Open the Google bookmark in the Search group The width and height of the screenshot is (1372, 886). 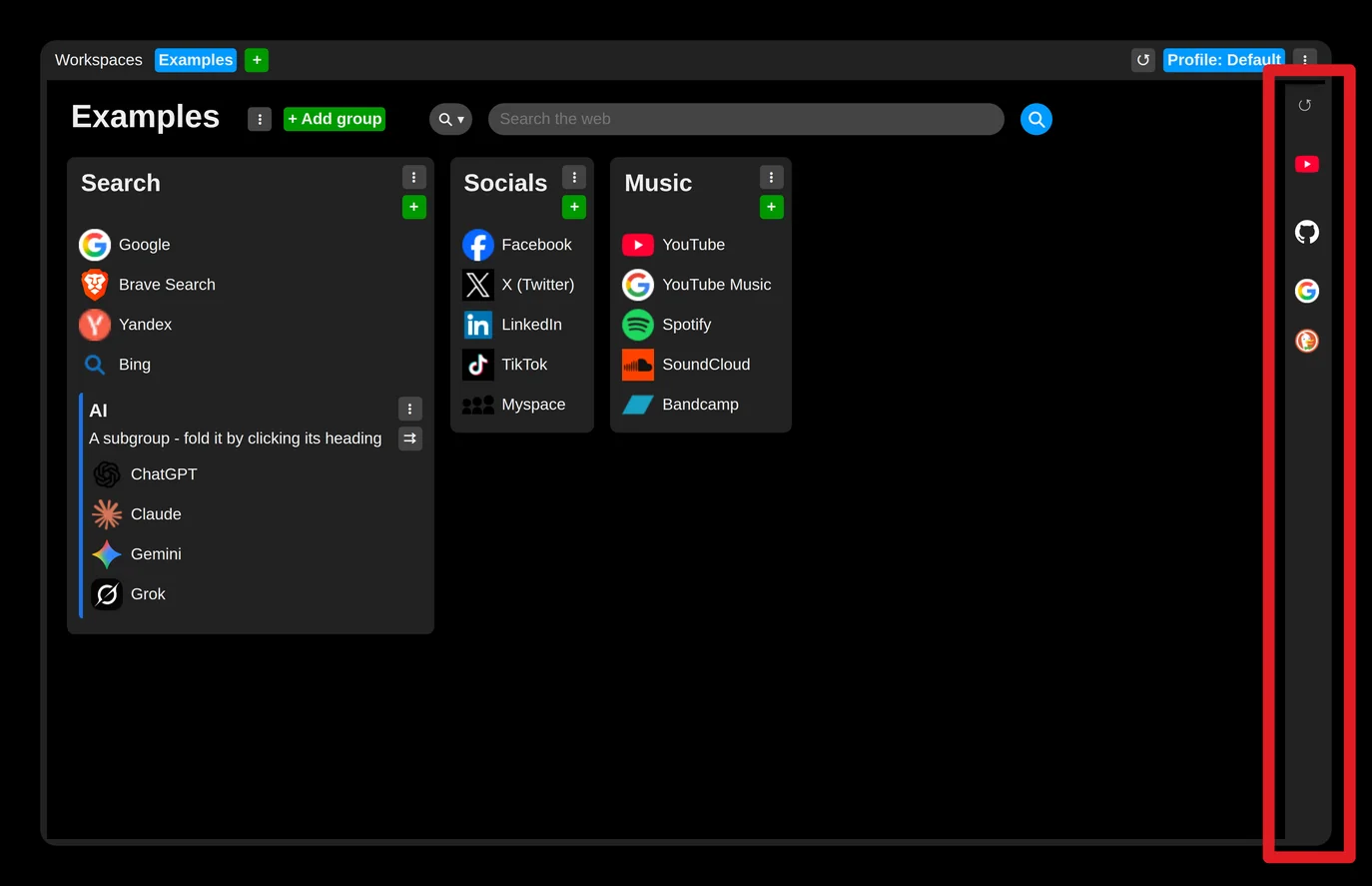(x=125, y=245)
